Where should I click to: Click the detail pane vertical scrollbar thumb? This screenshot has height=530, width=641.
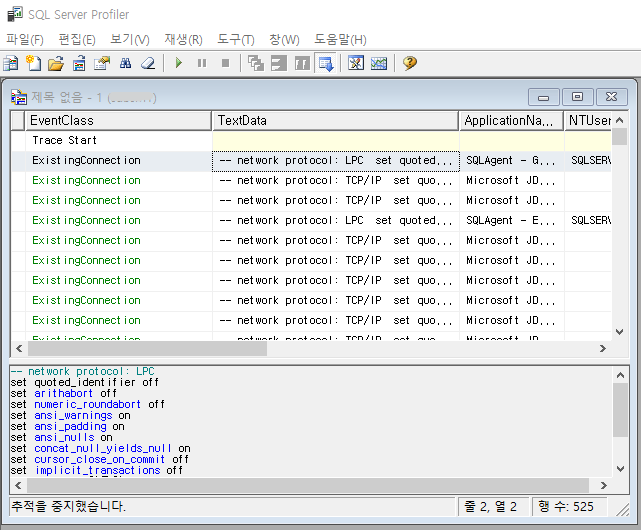pos(620,410)
